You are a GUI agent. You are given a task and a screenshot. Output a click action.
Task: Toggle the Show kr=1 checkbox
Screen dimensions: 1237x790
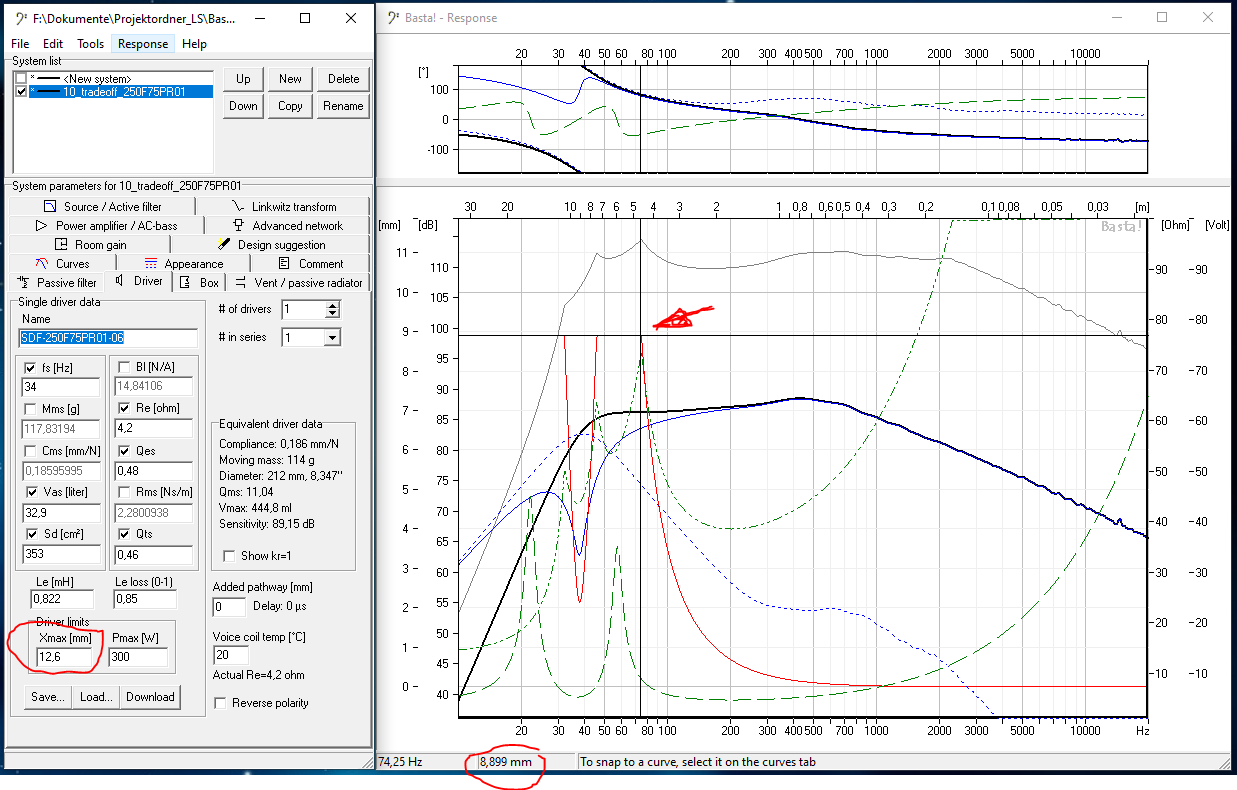point(230,556)
